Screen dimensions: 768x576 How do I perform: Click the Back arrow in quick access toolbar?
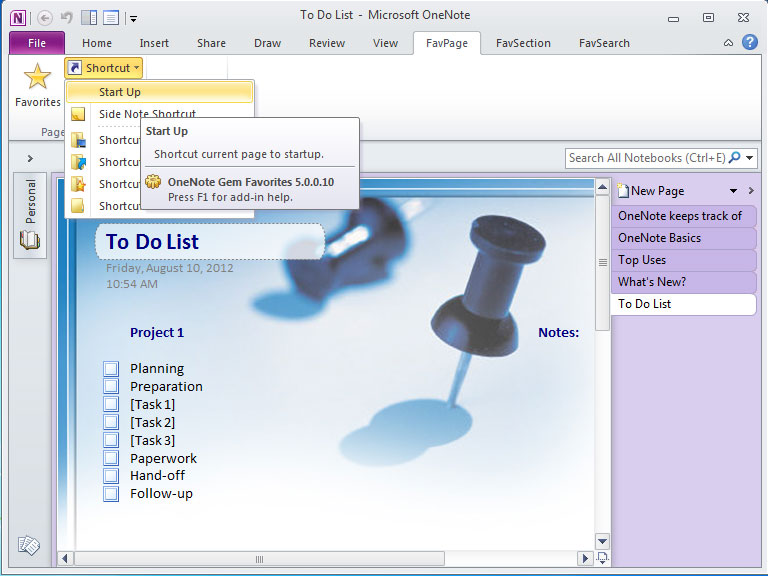(x=45, y=18)
